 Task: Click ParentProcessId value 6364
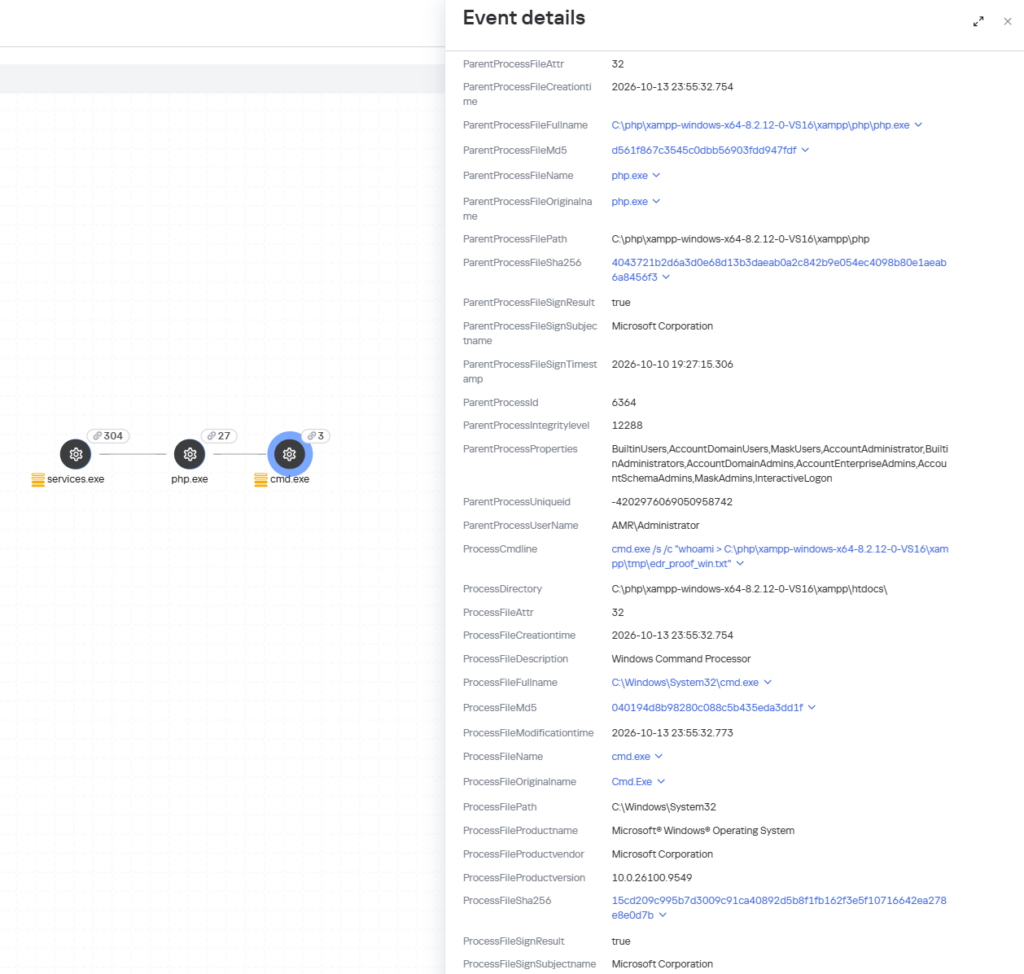pyautogui.click(x=624, y=402)
